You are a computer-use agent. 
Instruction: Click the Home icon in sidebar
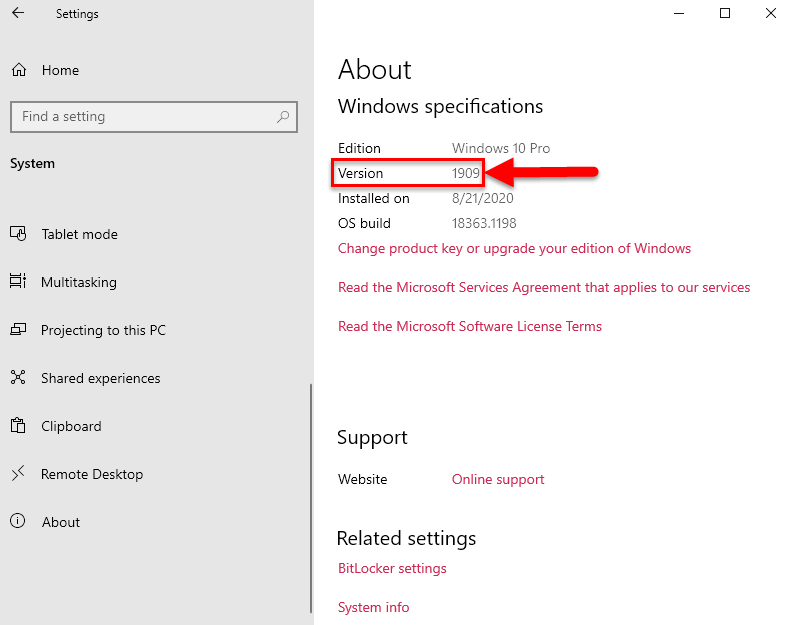pos(18,70)
